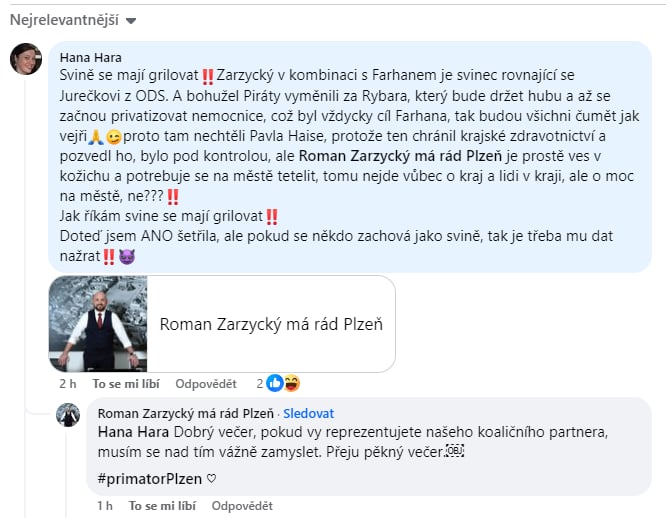Reply to Hana Hara's comment via Odpovědět
The height and width of the screenshot is (518, 666).
coord(206,384)
